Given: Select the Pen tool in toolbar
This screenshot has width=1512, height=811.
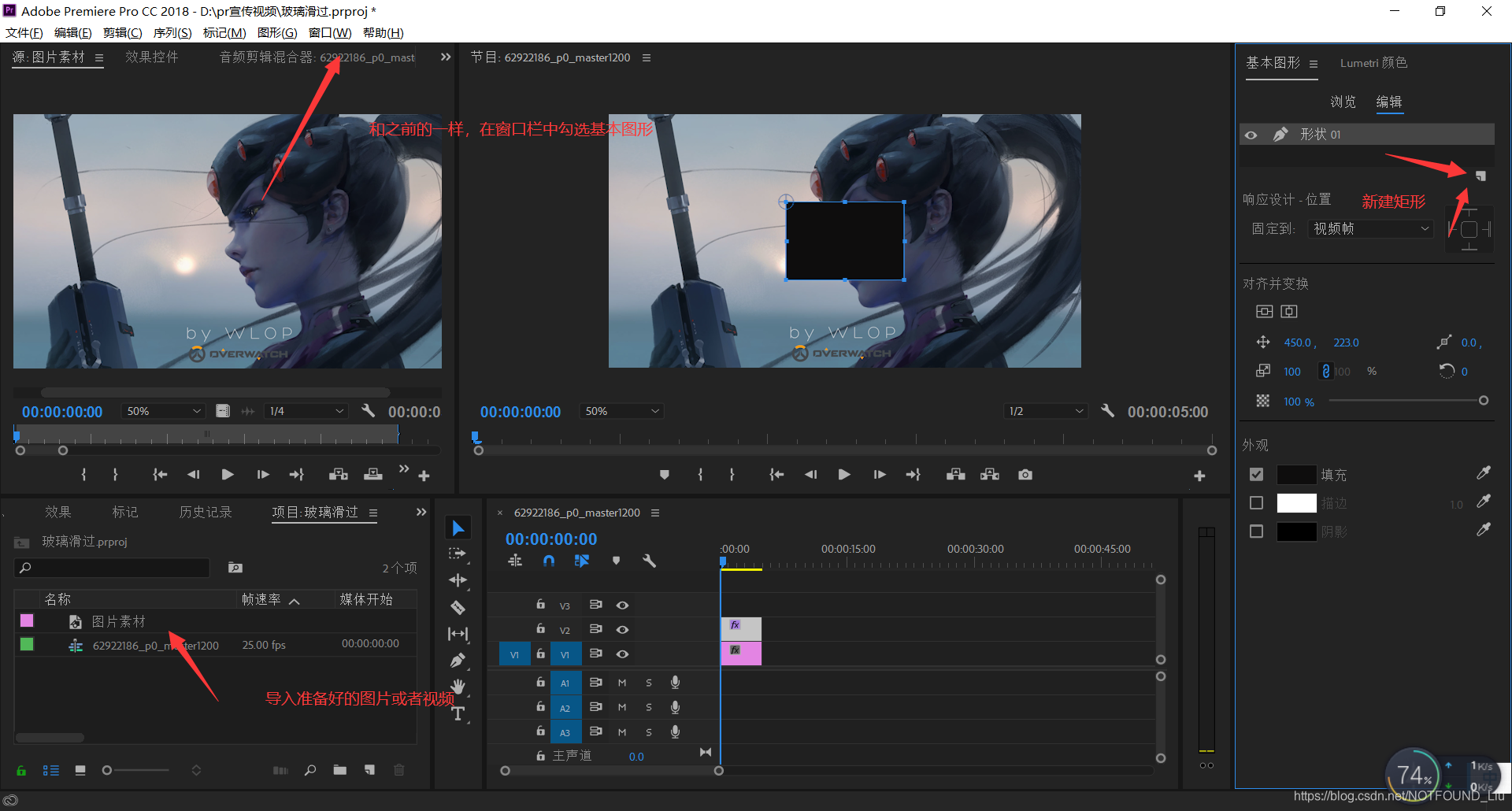Looking at the screenshot, I should pyautogui.click(x=458, y=660).
